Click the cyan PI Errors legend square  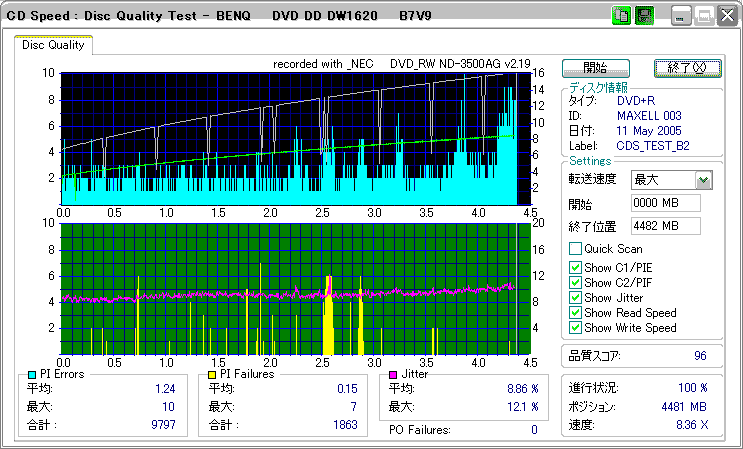(x=33, y=374)
